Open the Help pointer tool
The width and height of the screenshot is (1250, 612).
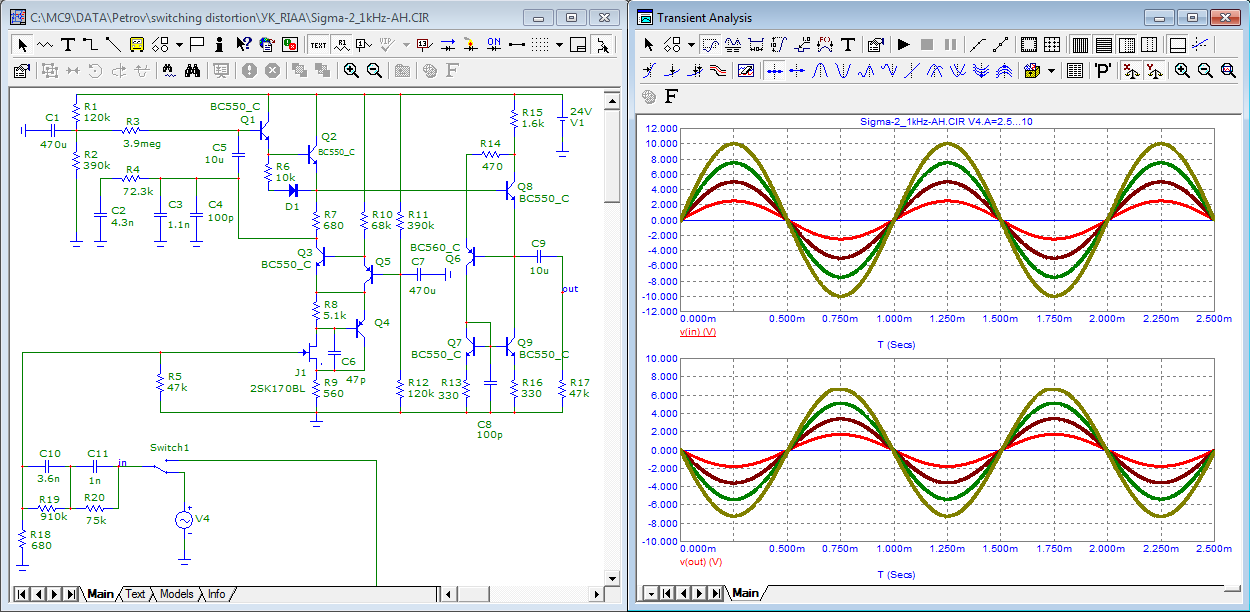coord(243,44)
